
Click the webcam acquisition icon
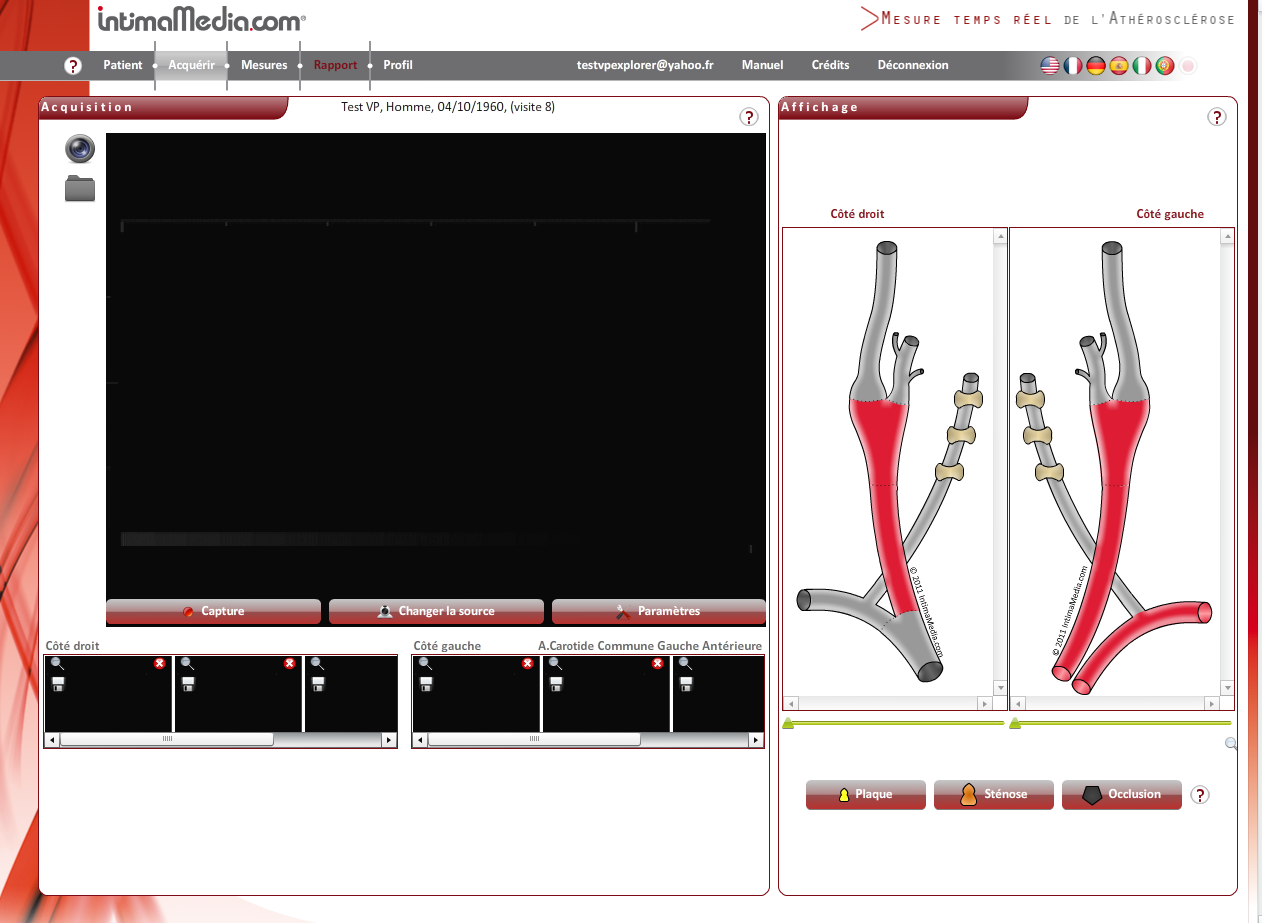coord(80,149)
